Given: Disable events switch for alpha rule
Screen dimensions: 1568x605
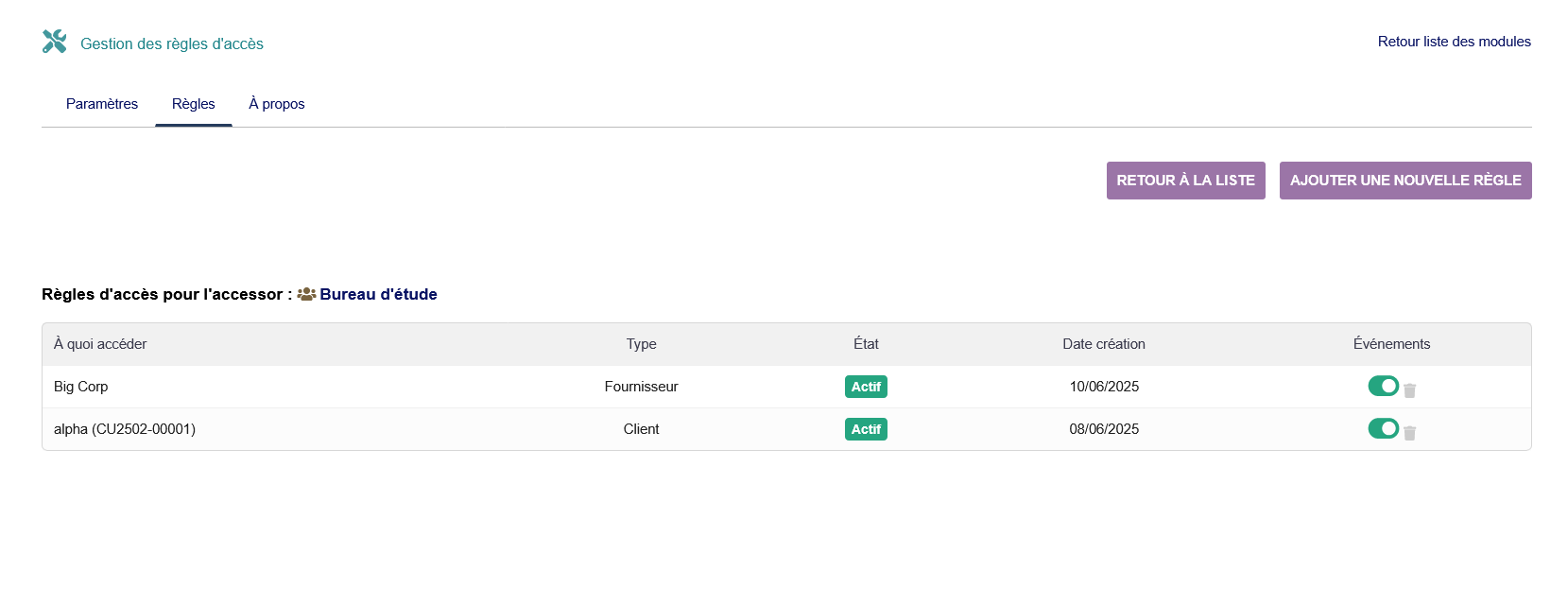Looking at the screenshot, I should pos(1383,428).
